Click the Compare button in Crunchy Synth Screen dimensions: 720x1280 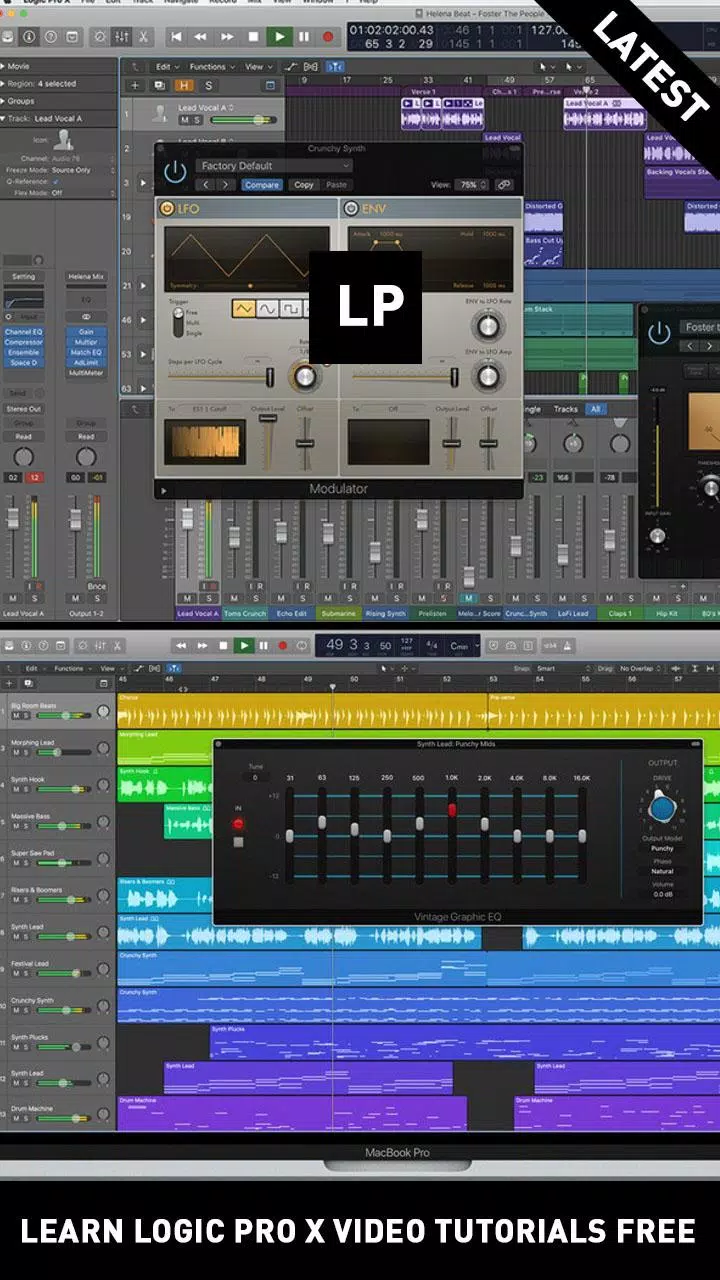point(262,185)
